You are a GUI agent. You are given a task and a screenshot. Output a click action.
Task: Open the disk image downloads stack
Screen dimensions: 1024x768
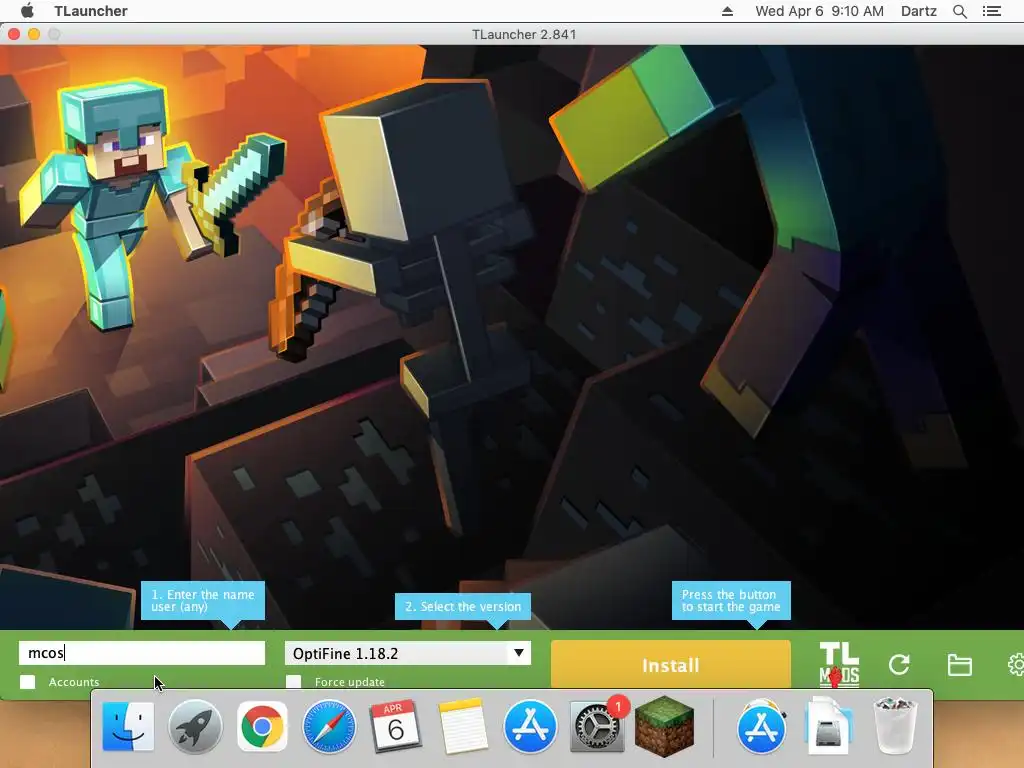pyautogui.click(x=829, y=726)
